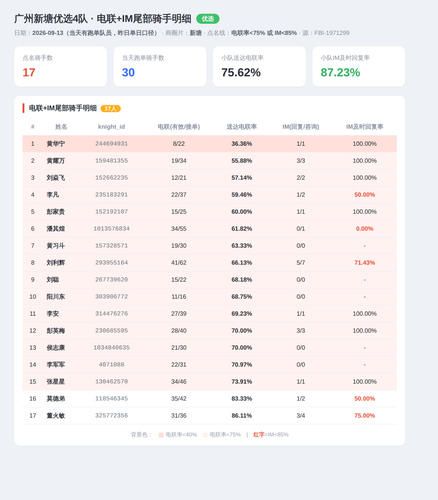Click the 55.88% call rate cell
Image resolution: width=438 pixels, height=500 pixels.
pos(242,161)
